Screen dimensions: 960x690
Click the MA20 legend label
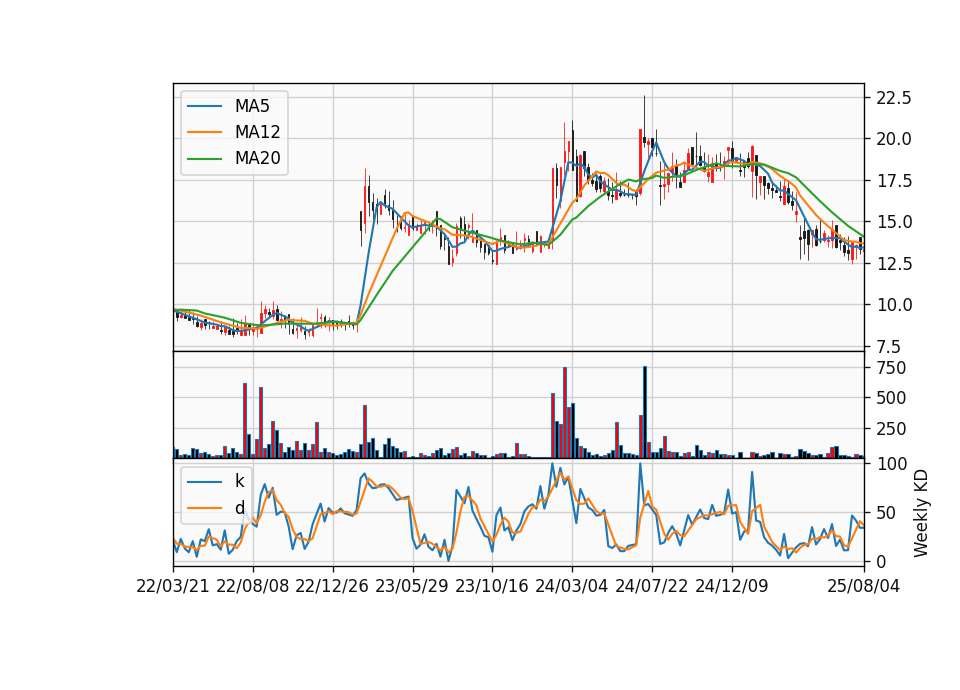257,159
